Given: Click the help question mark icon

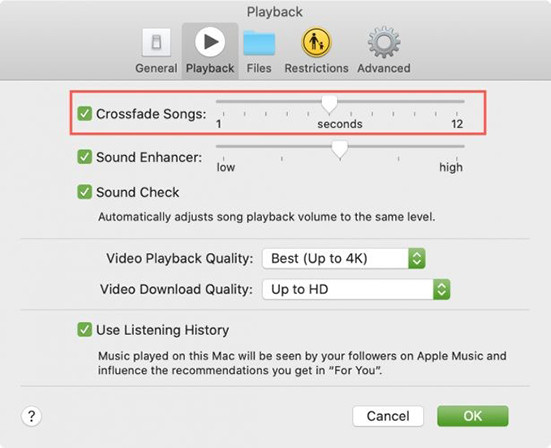Looking at the screenshot, I should click(x=31, y=416).
